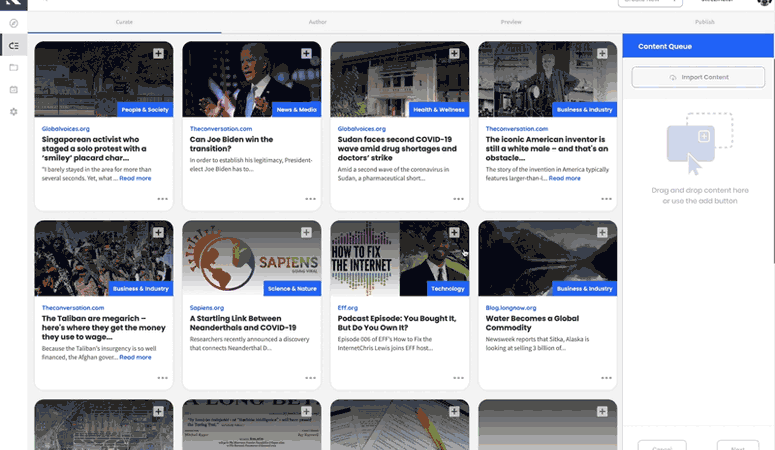This screenshot has height=450, width=775.
Task: Open more options for American inventor card
Action: [x=606, y=199]
